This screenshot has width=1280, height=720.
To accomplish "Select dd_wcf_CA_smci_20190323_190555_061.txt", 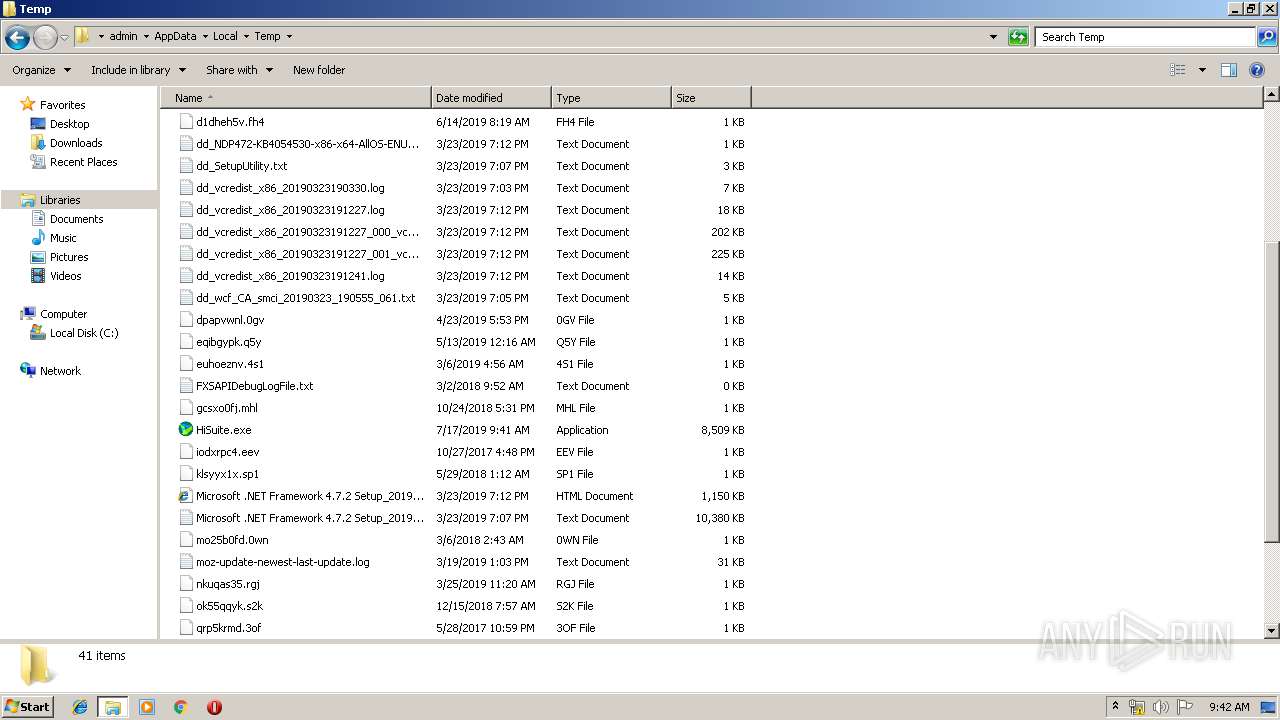I will pyautogui.click(x=306, y=298).
